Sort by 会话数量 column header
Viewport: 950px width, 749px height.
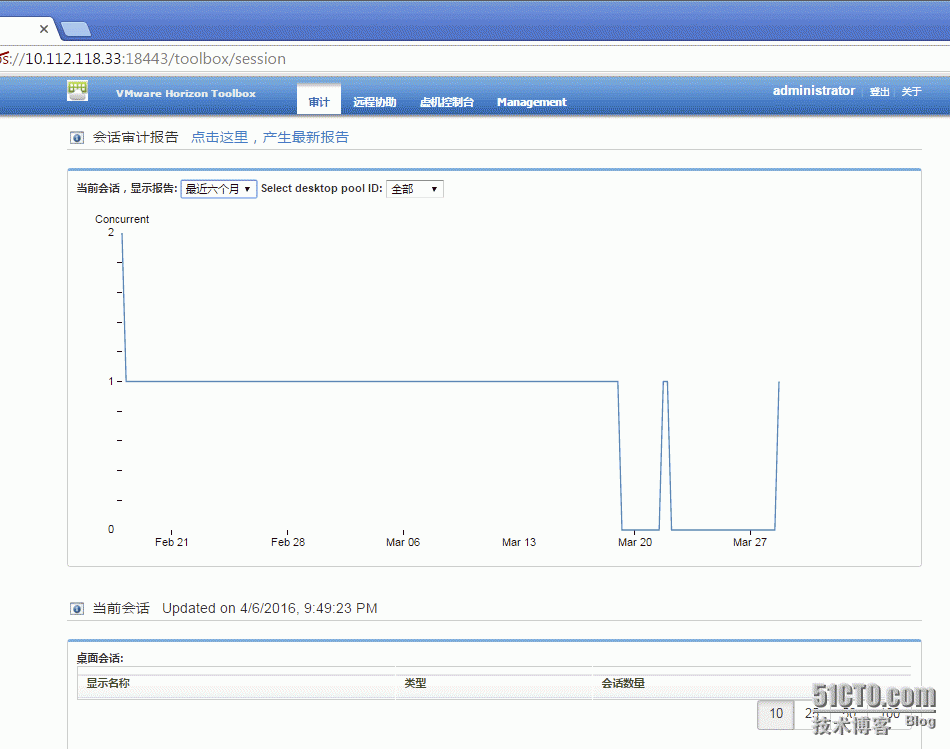[x=751, y=683]
